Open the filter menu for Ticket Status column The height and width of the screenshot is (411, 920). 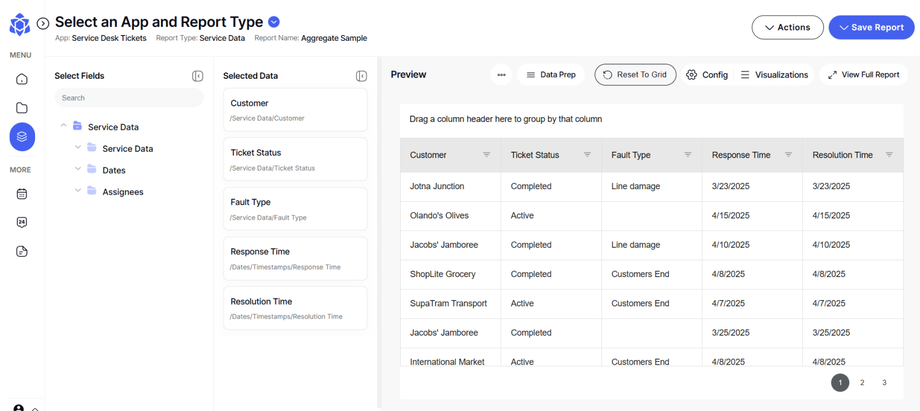point(587,155)
